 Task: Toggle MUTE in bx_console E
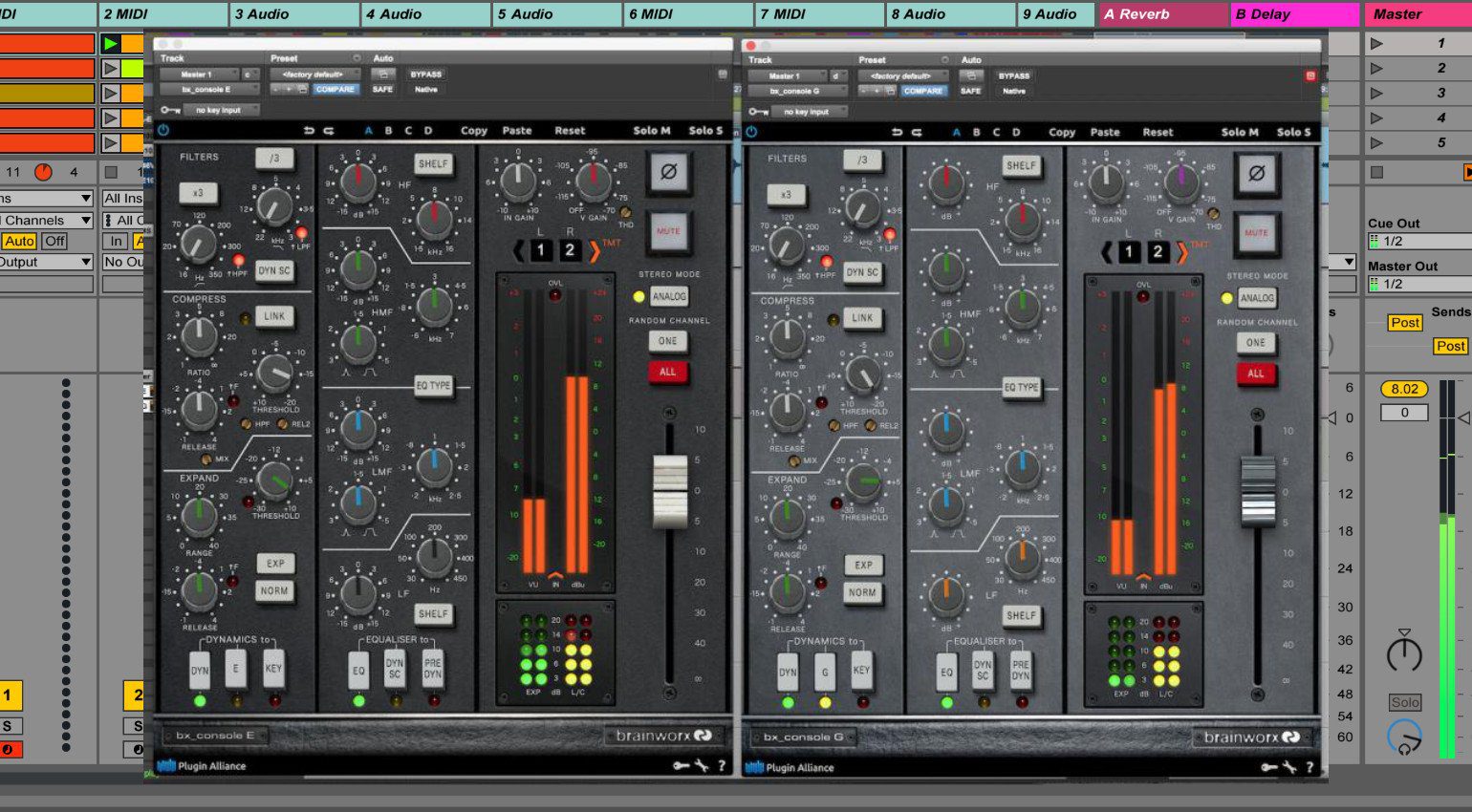668,231
